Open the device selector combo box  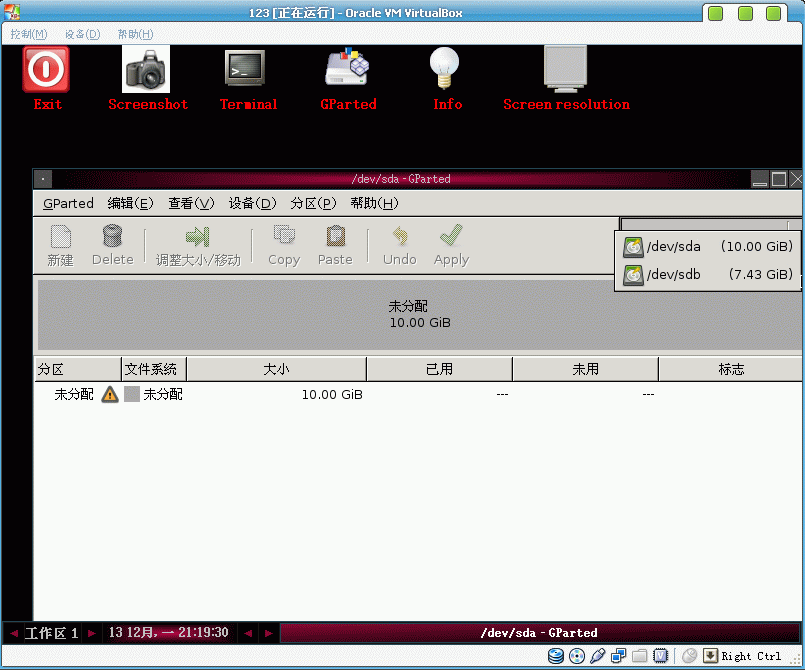711,224
